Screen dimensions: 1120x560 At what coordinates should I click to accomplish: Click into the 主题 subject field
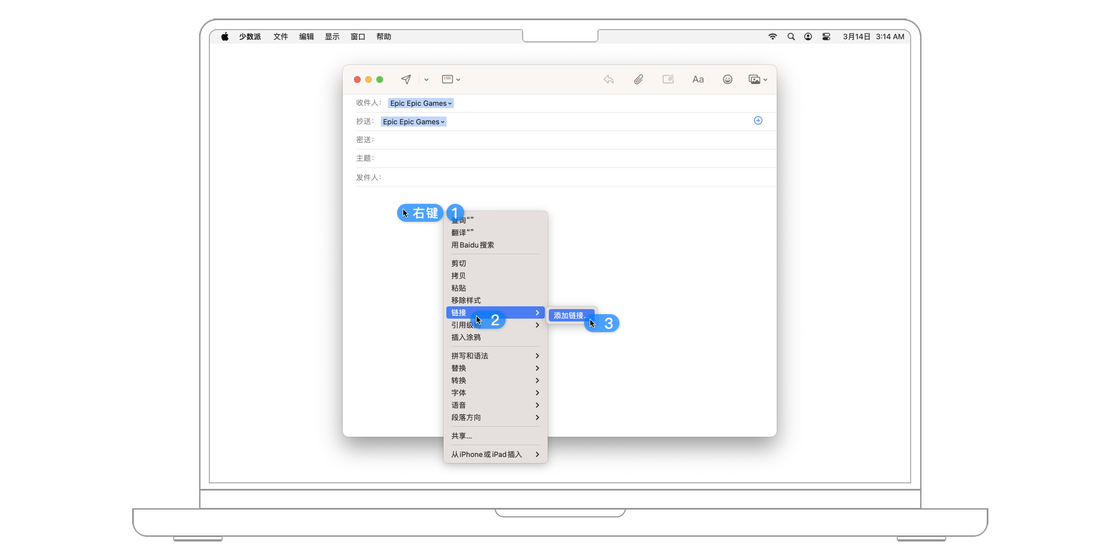[x=566, y=159]
